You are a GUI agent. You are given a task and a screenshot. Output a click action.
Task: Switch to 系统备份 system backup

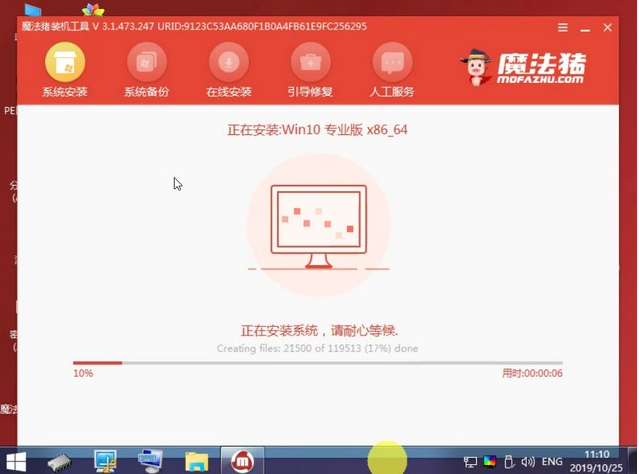pos(147,70)
